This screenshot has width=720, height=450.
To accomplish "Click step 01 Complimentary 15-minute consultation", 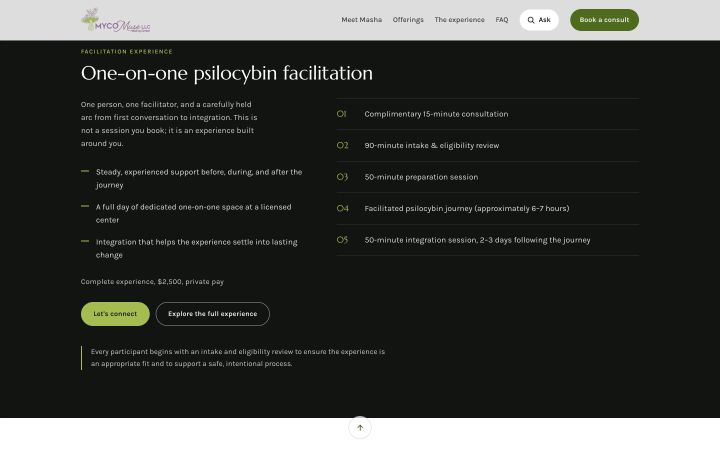I will click(488, 114).
